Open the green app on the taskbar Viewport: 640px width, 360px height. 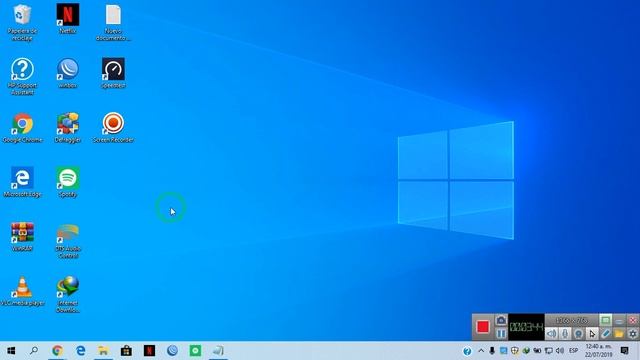click(195, 351)
